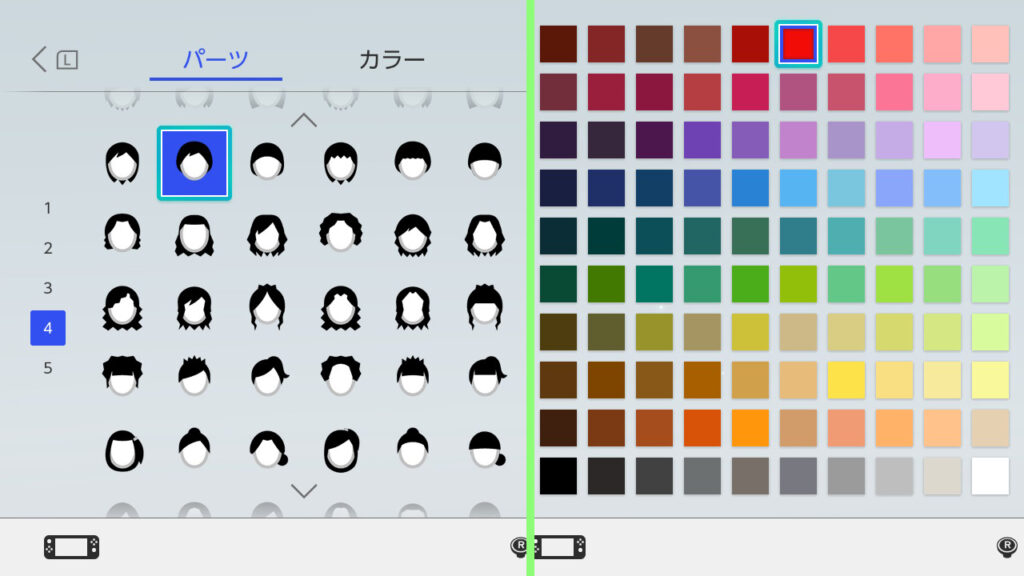The height and width of the screenshot is (576, 1024).
Task: Select the lime green color swatch
Action: pos(894,284)
